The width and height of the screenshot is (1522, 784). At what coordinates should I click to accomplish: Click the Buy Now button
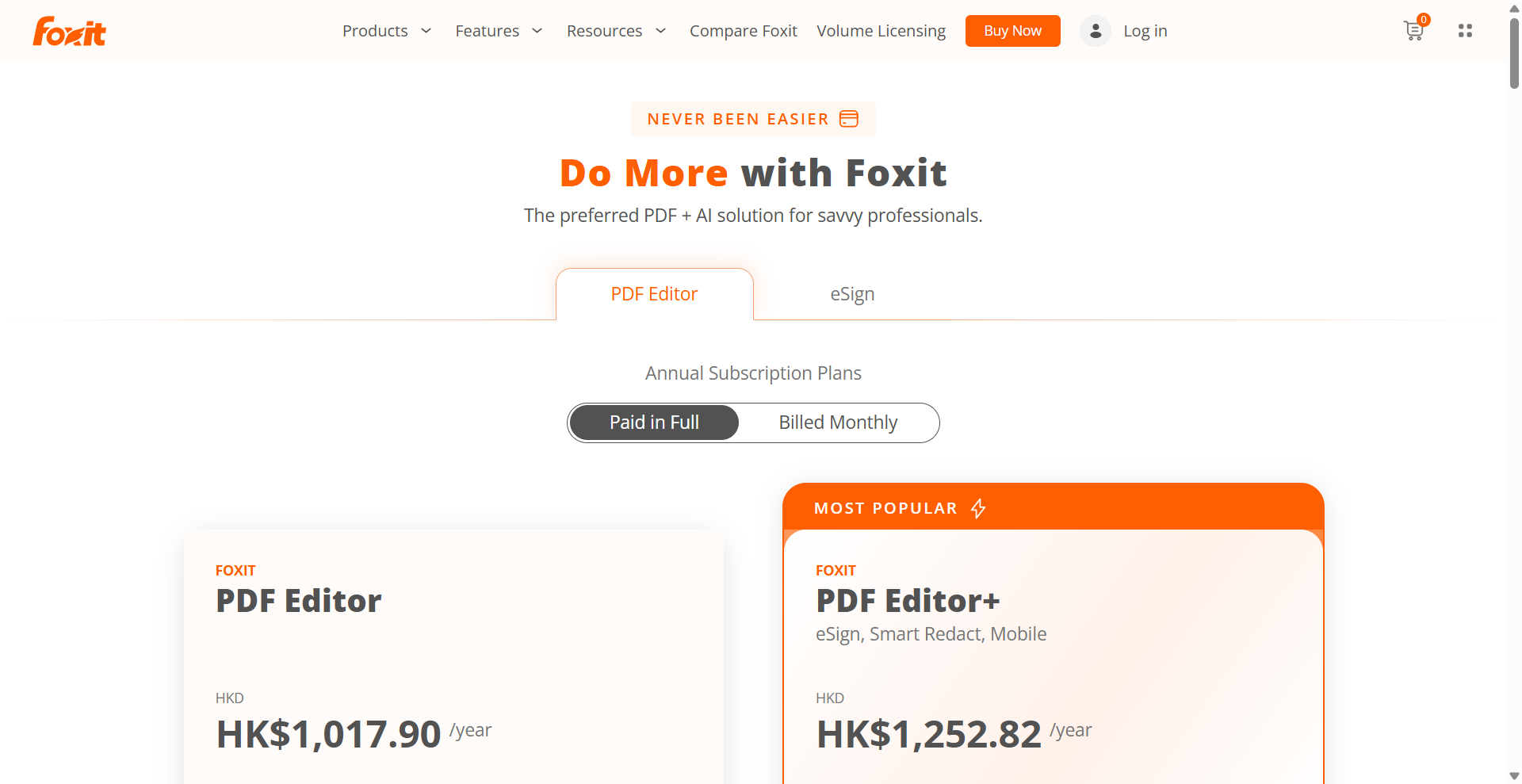click(1012, 31)
